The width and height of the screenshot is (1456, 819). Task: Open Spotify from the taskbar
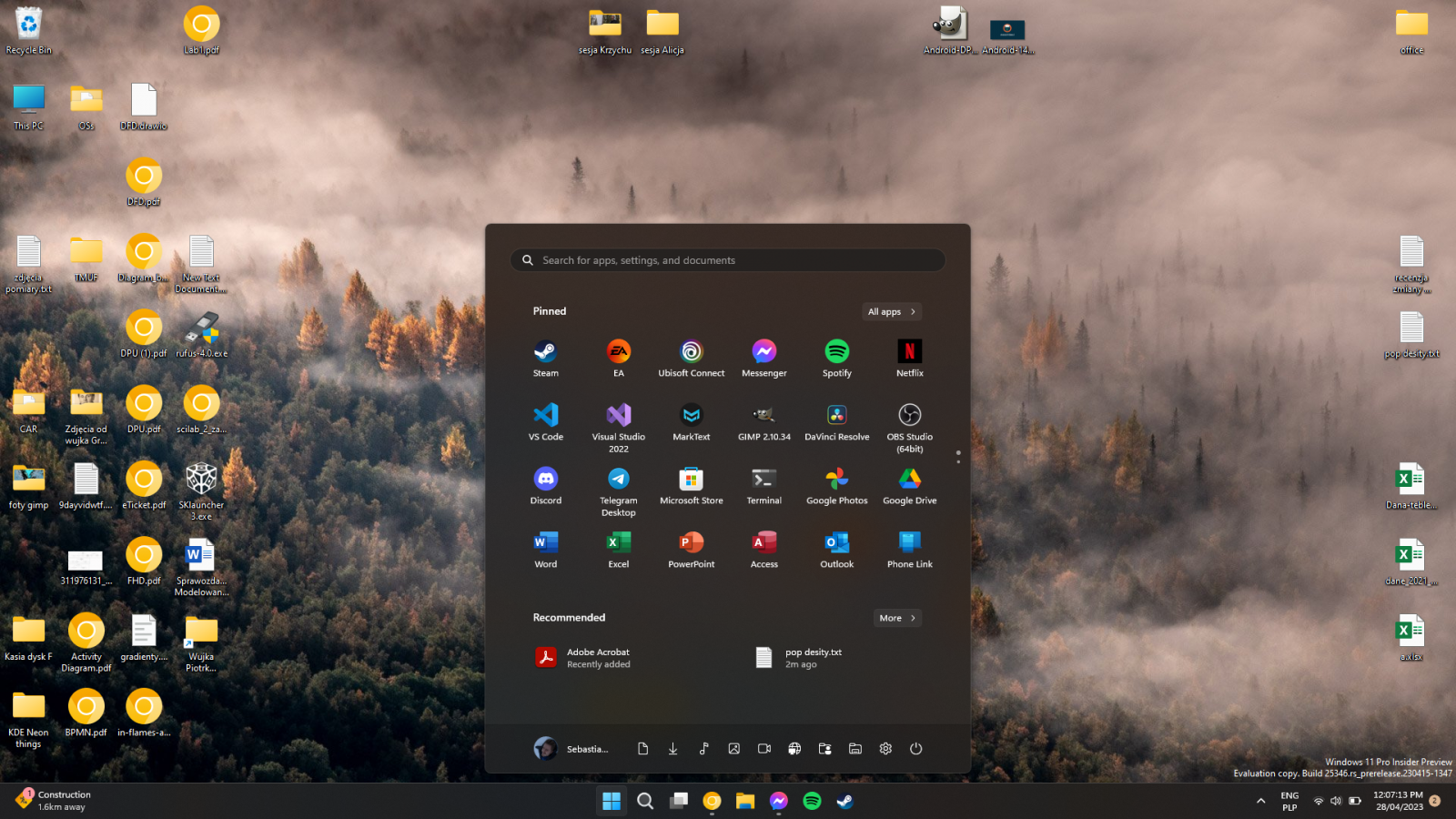(812, 802)
